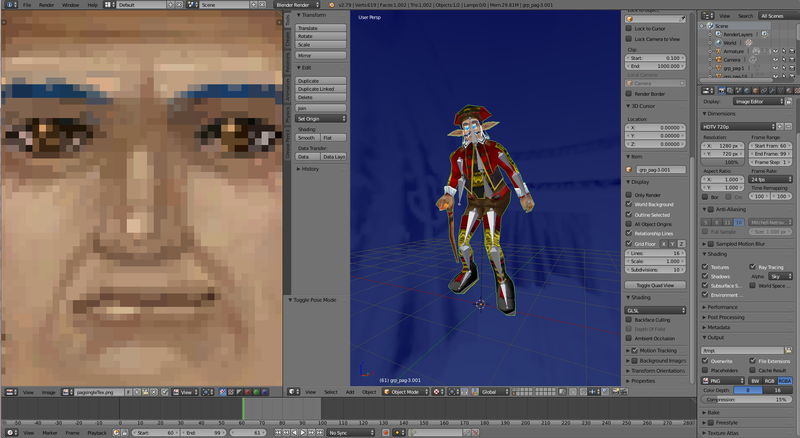Screen dimensions: 800x438
Task: Open the Render menu
Action: pos(46,5)
